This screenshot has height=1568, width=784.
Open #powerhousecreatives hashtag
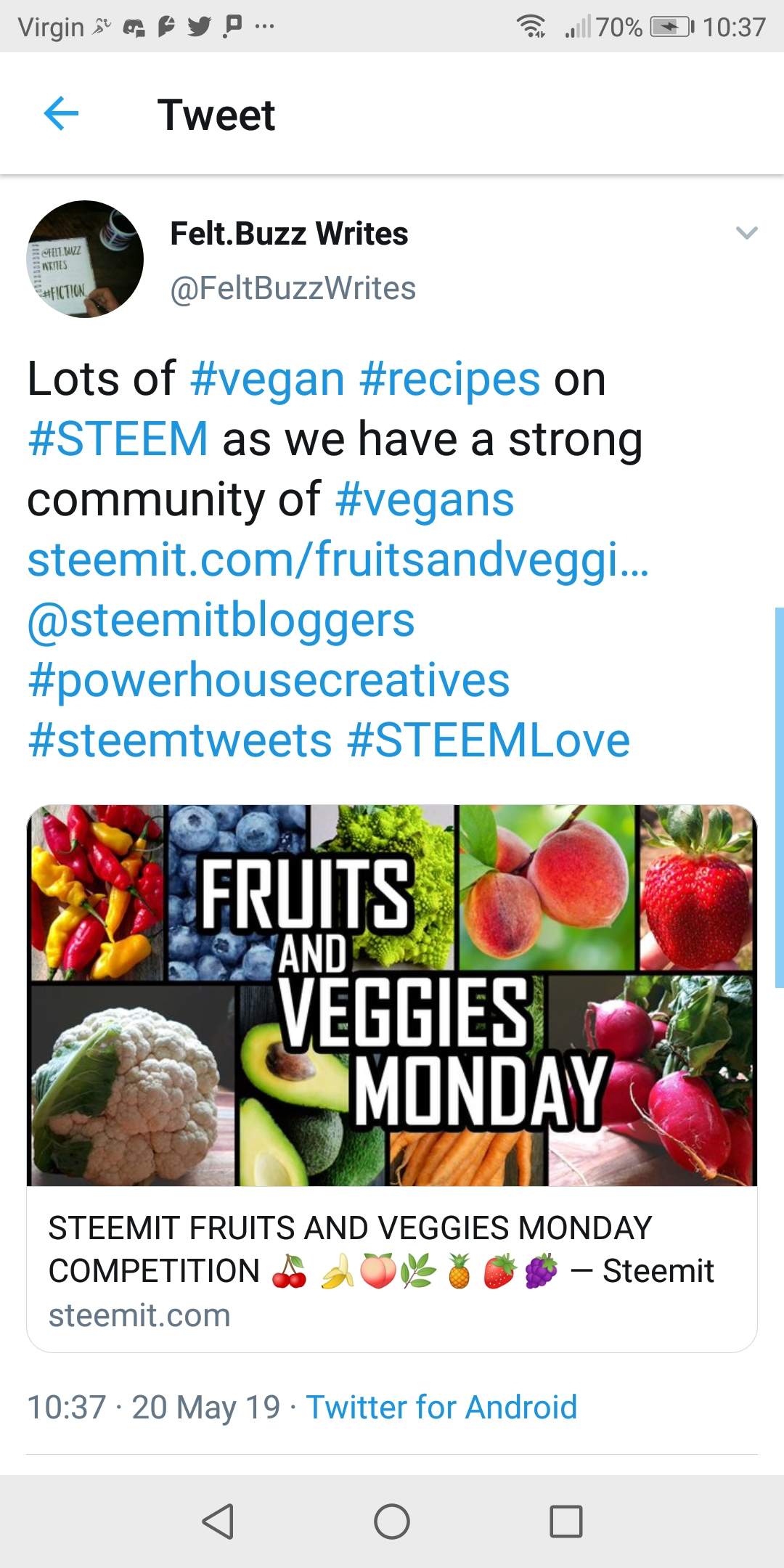point(269,680)
